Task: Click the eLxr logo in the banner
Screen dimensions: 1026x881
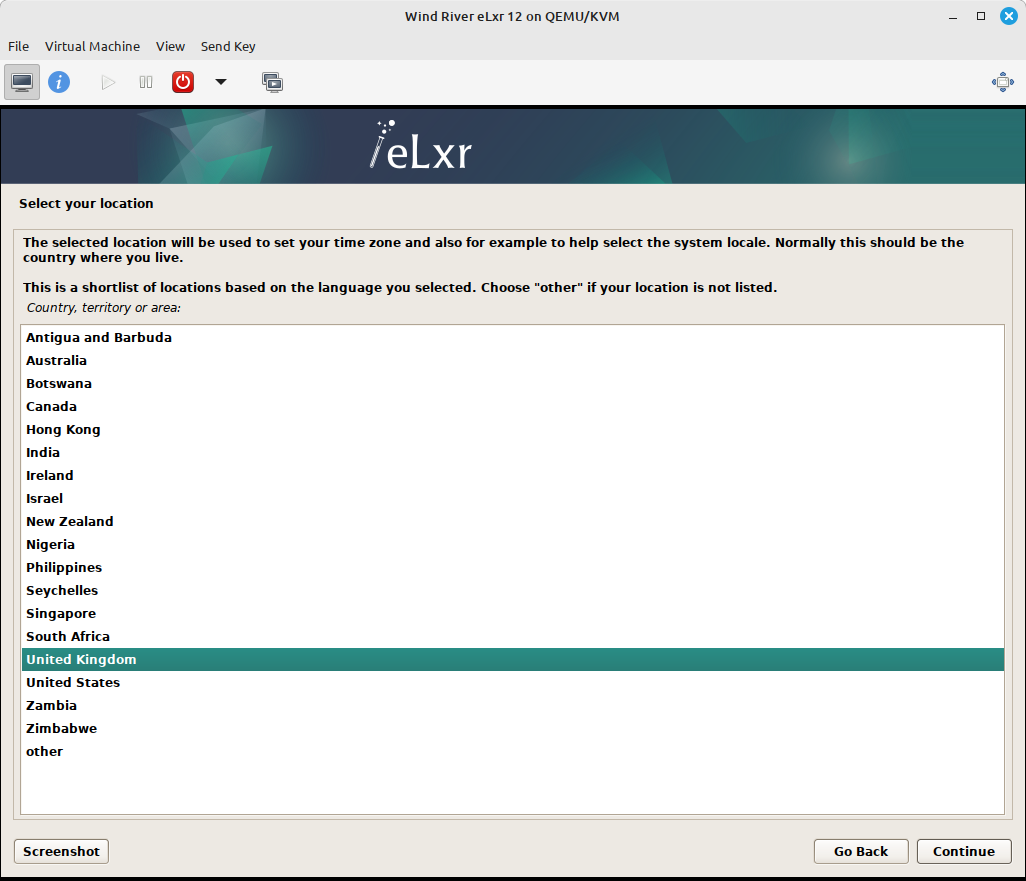Action: [420, 146]
